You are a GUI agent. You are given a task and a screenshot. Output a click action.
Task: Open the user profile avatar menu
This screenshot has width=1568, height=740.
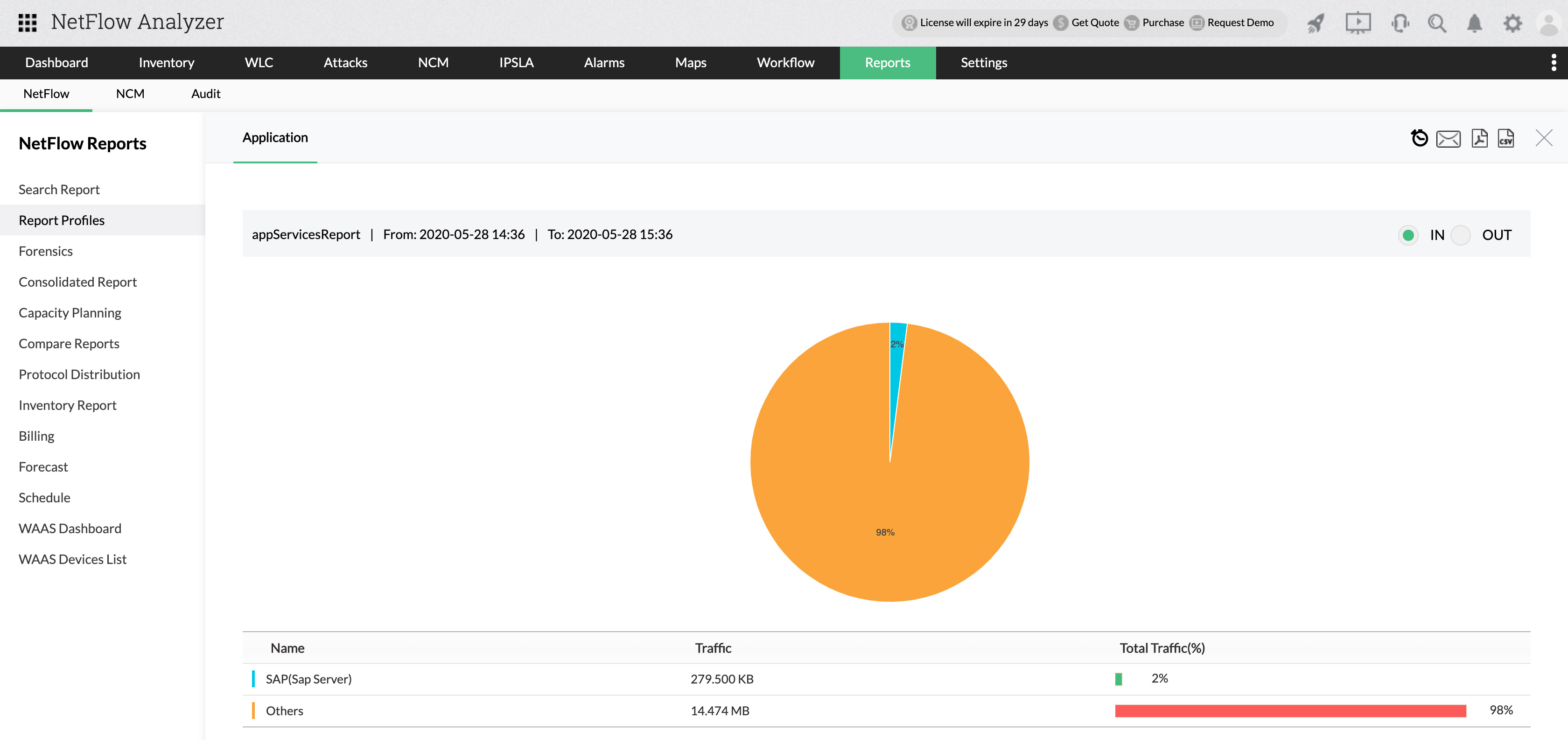(x=1548, y=23)
